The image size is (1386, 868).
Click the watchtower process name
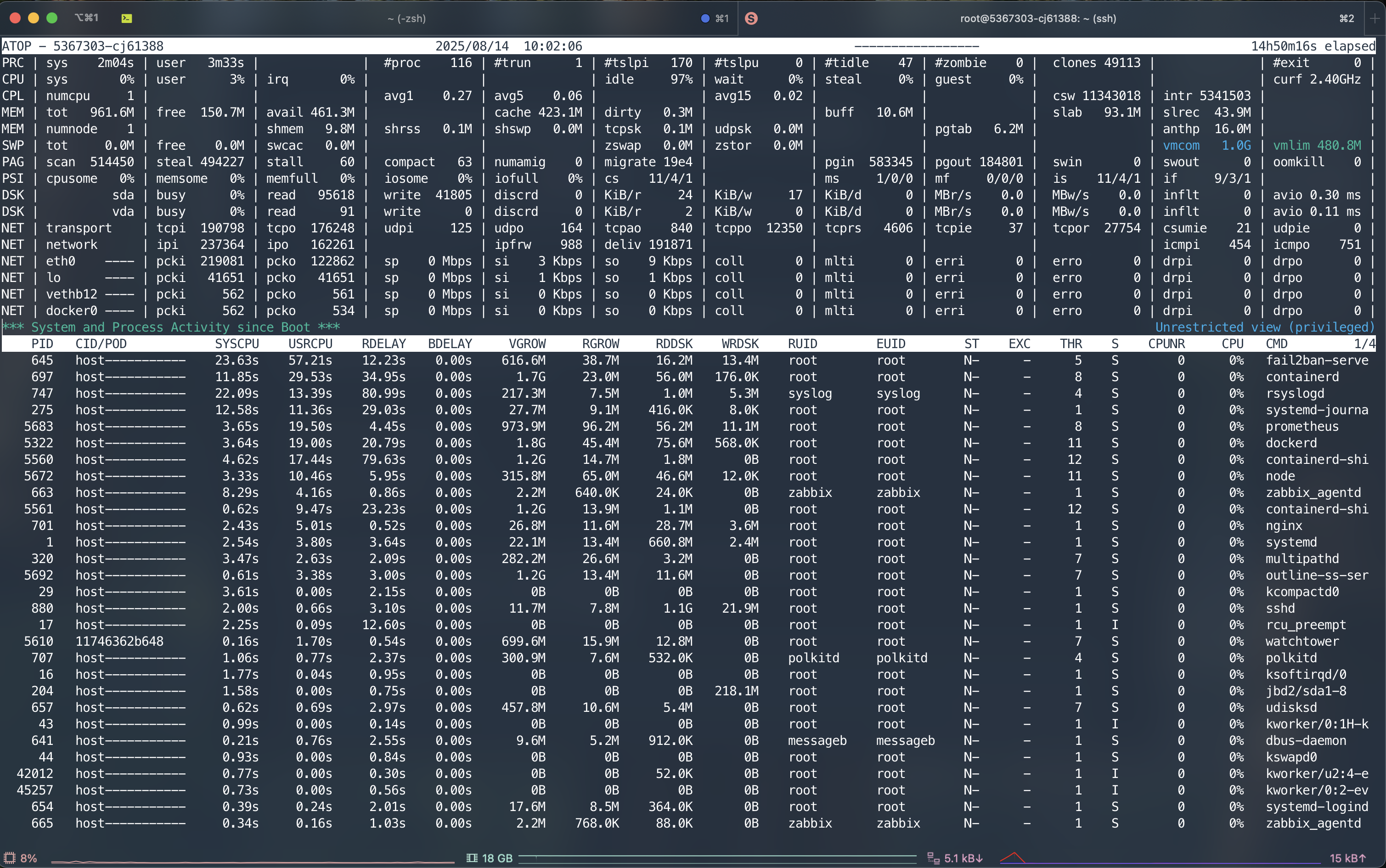[1302, 641]
